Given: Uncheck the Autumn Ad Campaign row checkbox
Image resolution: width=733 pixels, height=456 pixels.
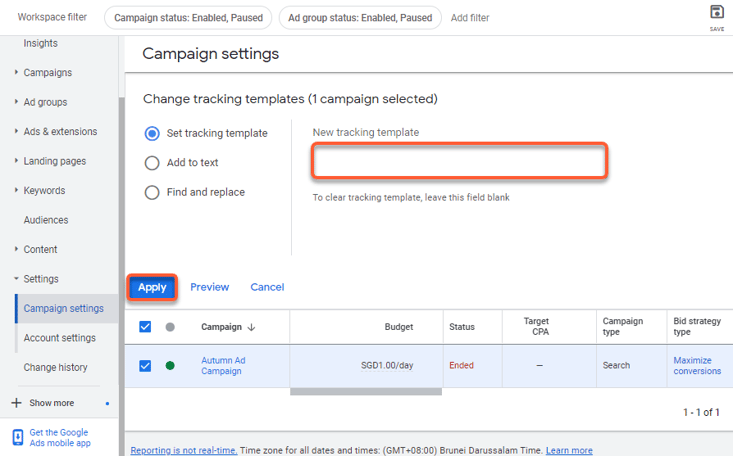Looking at the screenshot, I should point(145,366).
